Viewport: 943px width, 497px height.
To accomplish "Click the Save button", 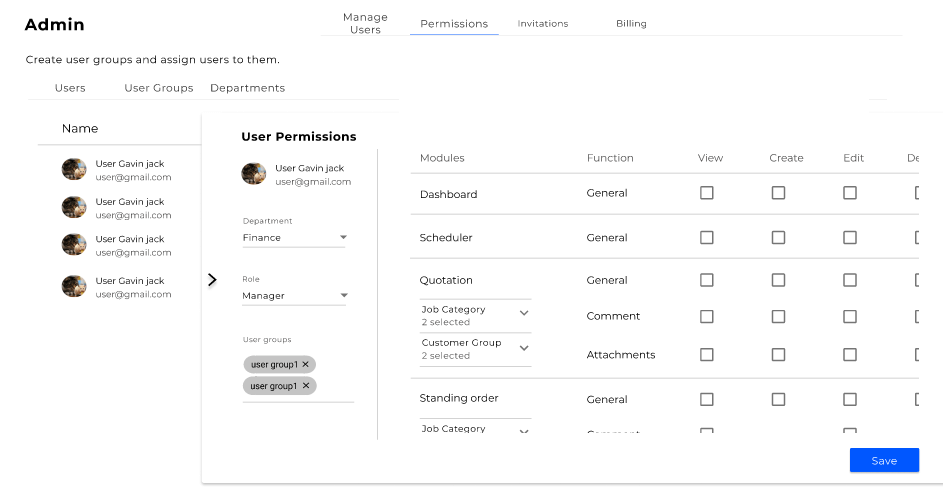I will (884, 461).
